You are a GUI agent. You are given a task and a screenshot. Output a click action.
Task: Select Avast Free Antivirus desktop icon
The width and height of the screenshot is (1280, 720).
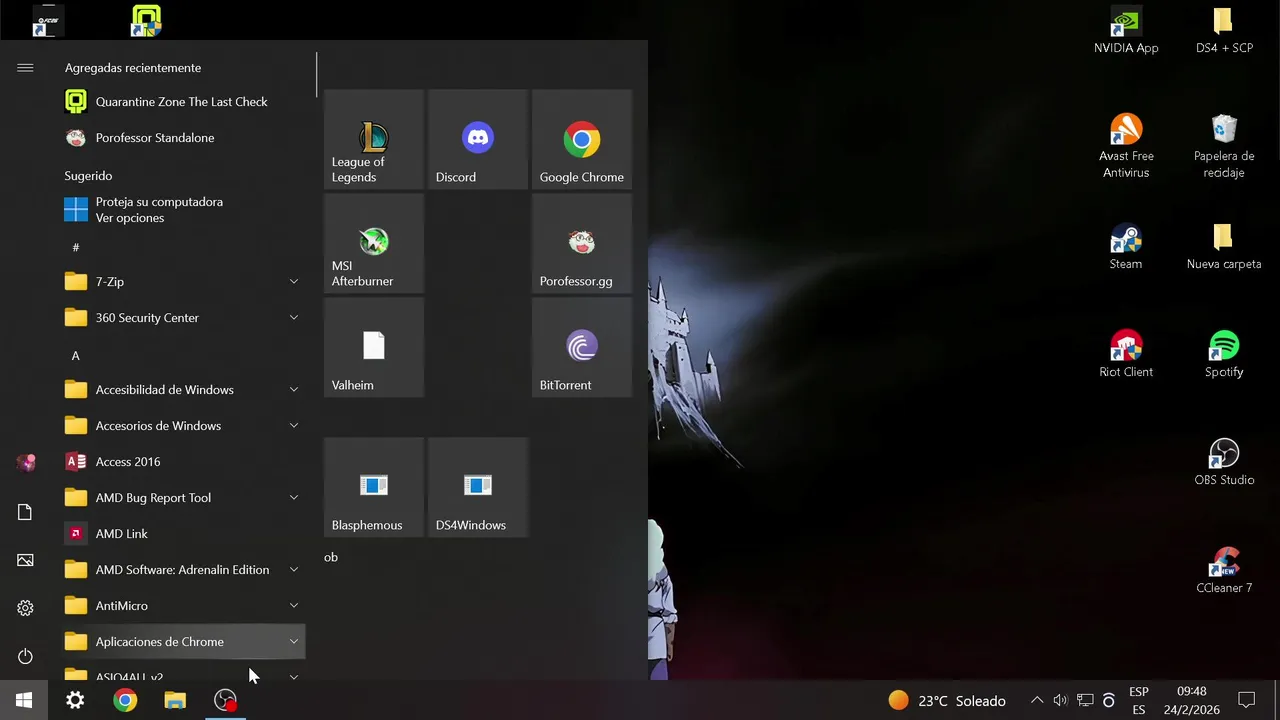pyautogui.click(x=1126, y=146)
